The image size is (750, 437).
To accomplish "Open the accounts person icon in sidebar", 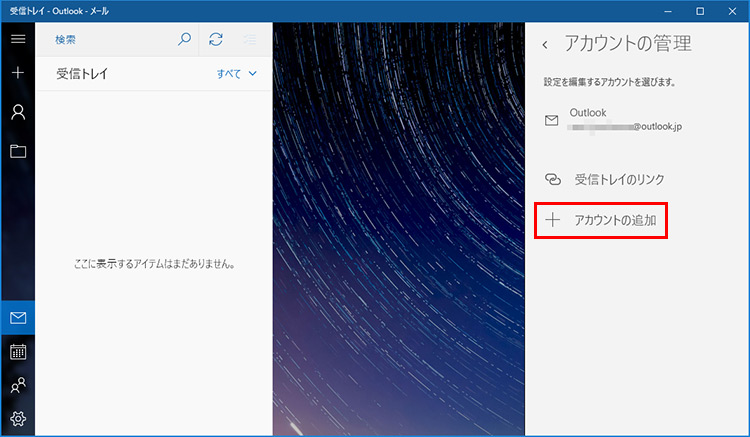I will pyautogui.click(x=17, y=112).
